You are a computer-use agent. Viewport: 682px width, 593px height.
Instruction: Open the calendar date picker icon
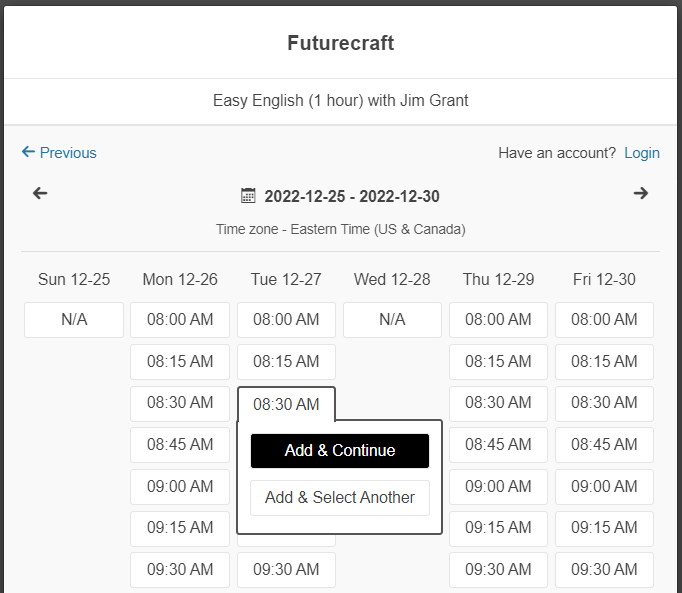point(249,196)
